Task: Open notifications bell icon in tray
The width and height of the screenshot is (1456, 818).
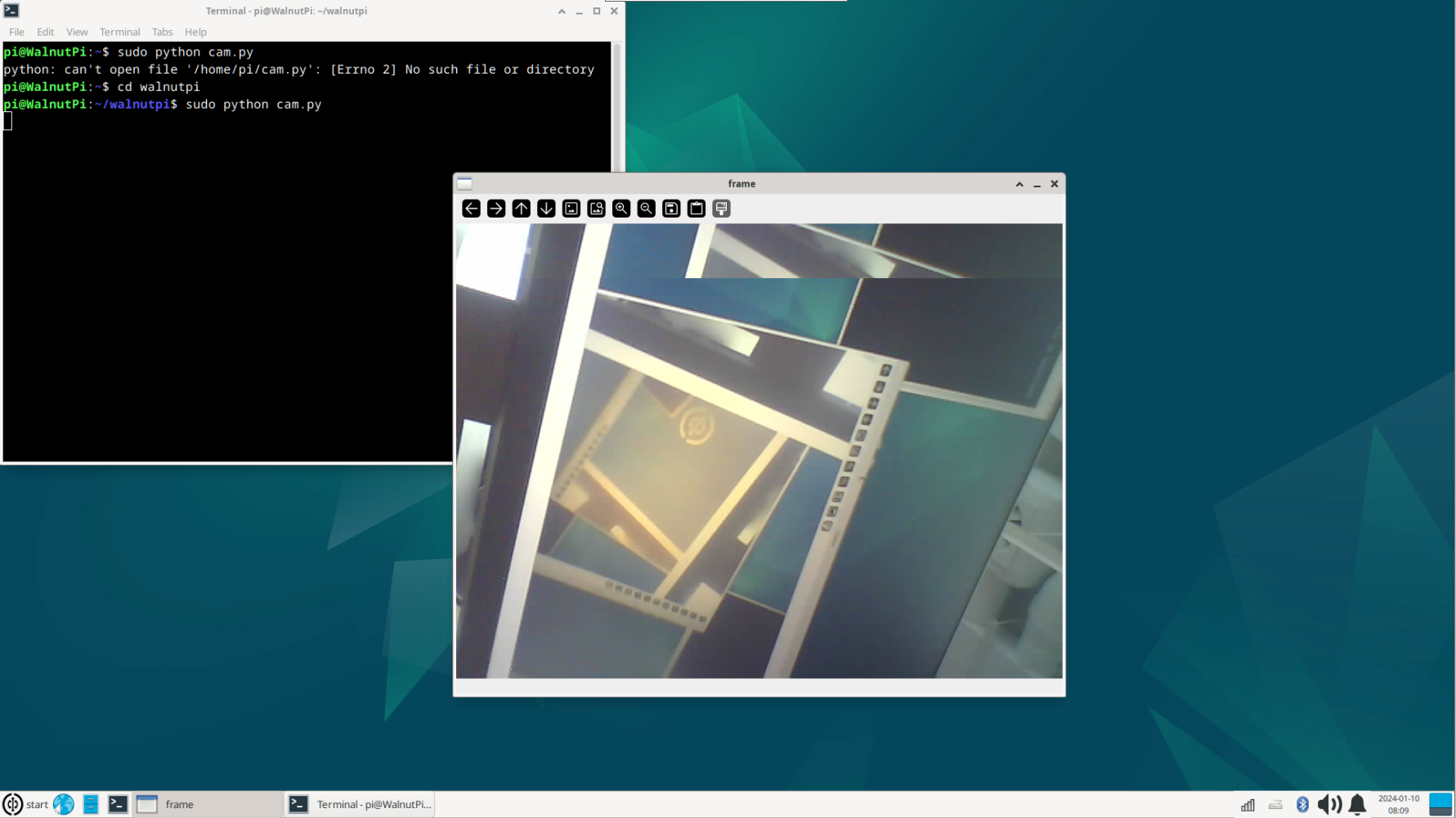Action: pos(1358,805)
